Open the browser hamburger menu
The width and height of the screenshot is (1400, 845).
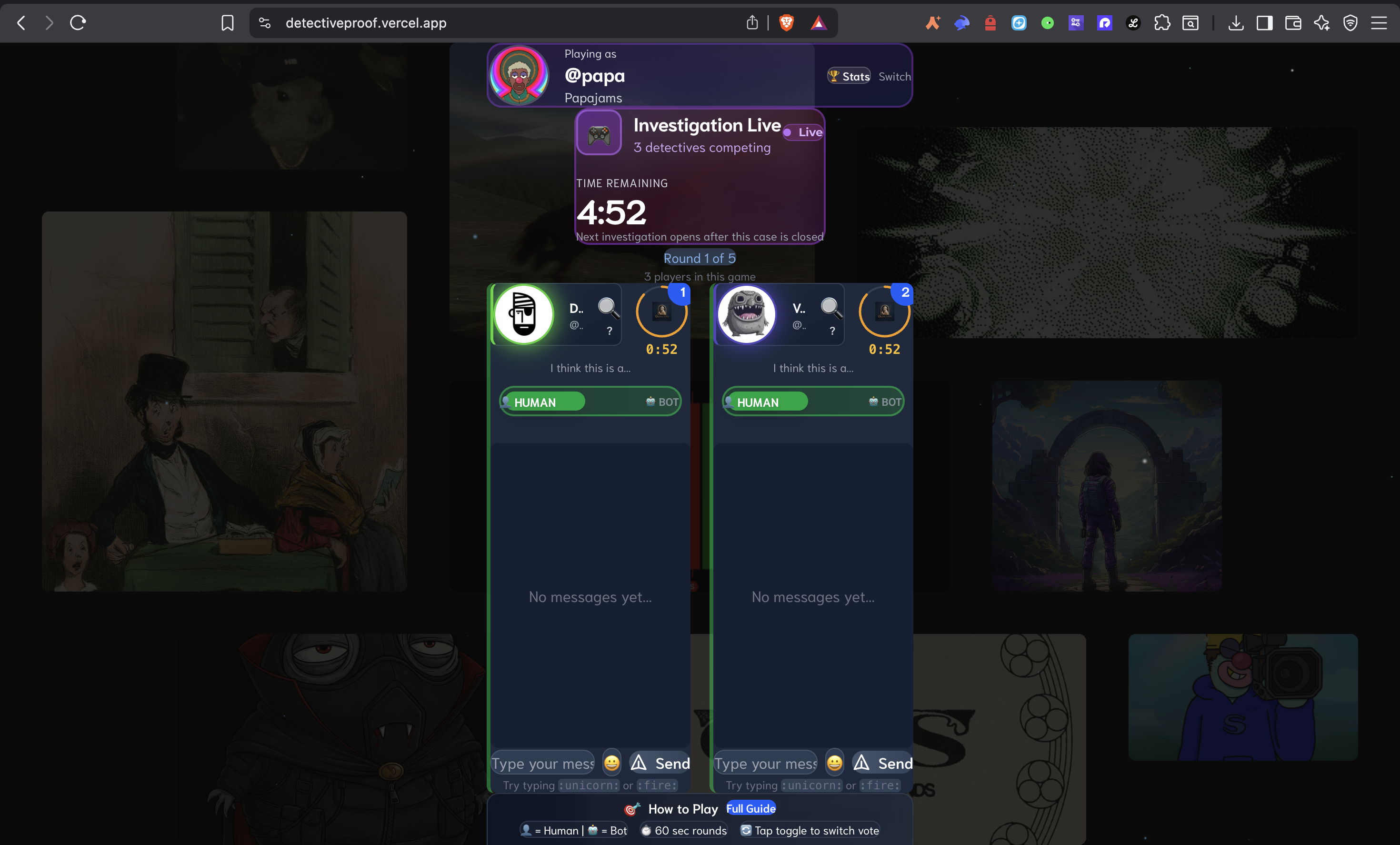[1379, 23]
